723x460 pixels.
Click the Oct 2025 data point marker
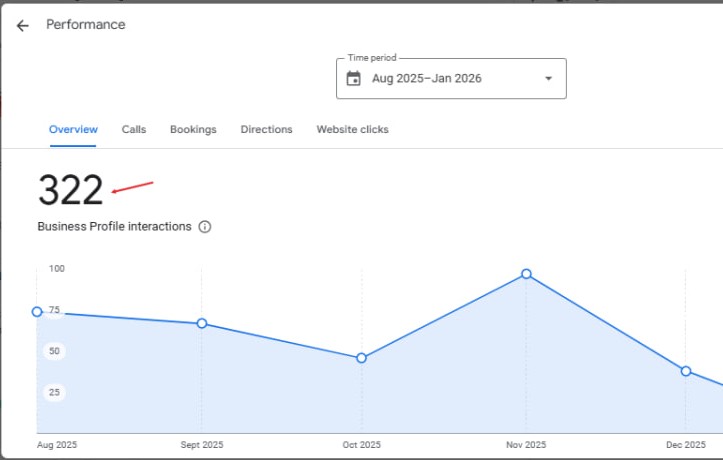(x=361, y=358)
